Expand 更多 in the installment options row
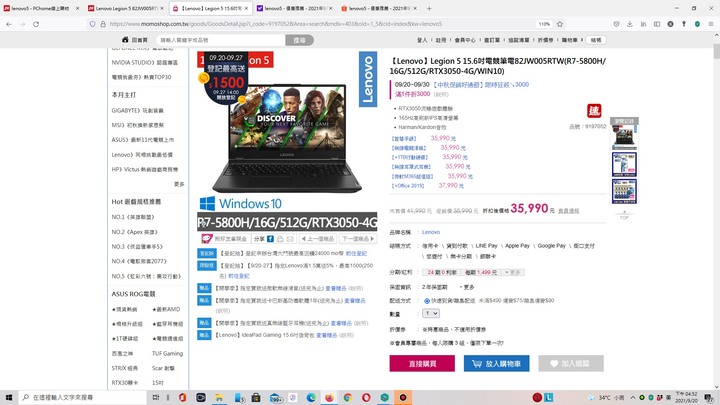 513,273
